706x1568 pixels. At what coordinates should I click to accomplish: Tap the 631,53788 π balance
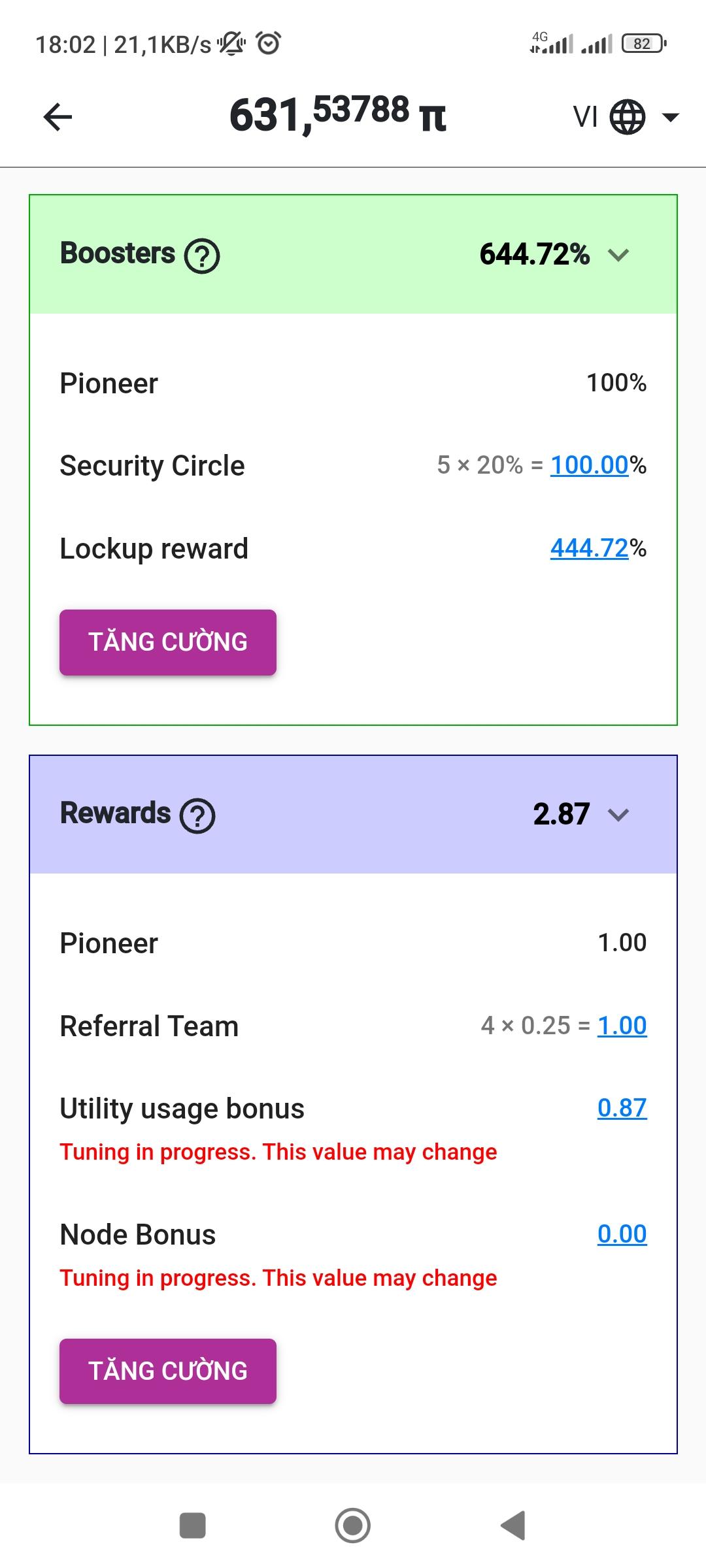(x=337, y=115)
